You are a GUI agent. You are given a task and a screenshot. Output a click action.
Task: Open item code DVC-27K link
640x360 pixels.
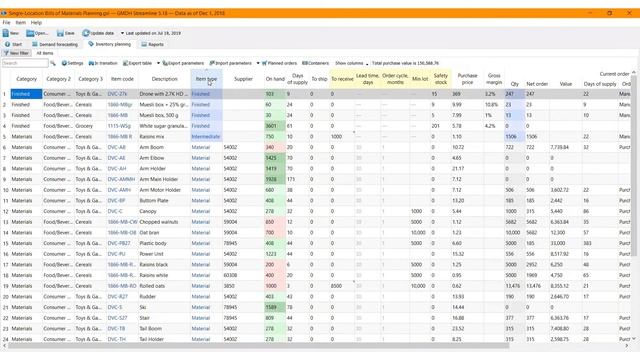pos(117,94)
